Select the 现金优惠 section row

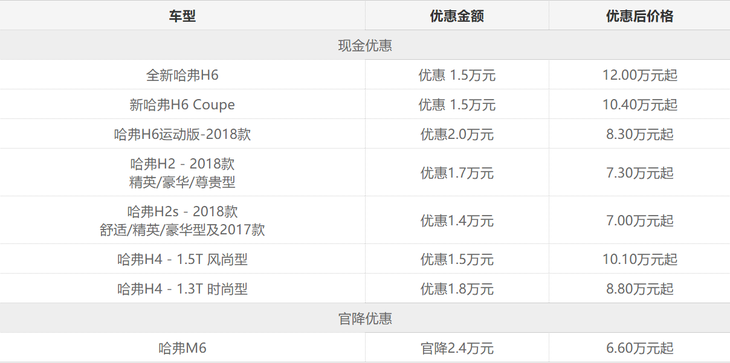(x=365, y=45)
